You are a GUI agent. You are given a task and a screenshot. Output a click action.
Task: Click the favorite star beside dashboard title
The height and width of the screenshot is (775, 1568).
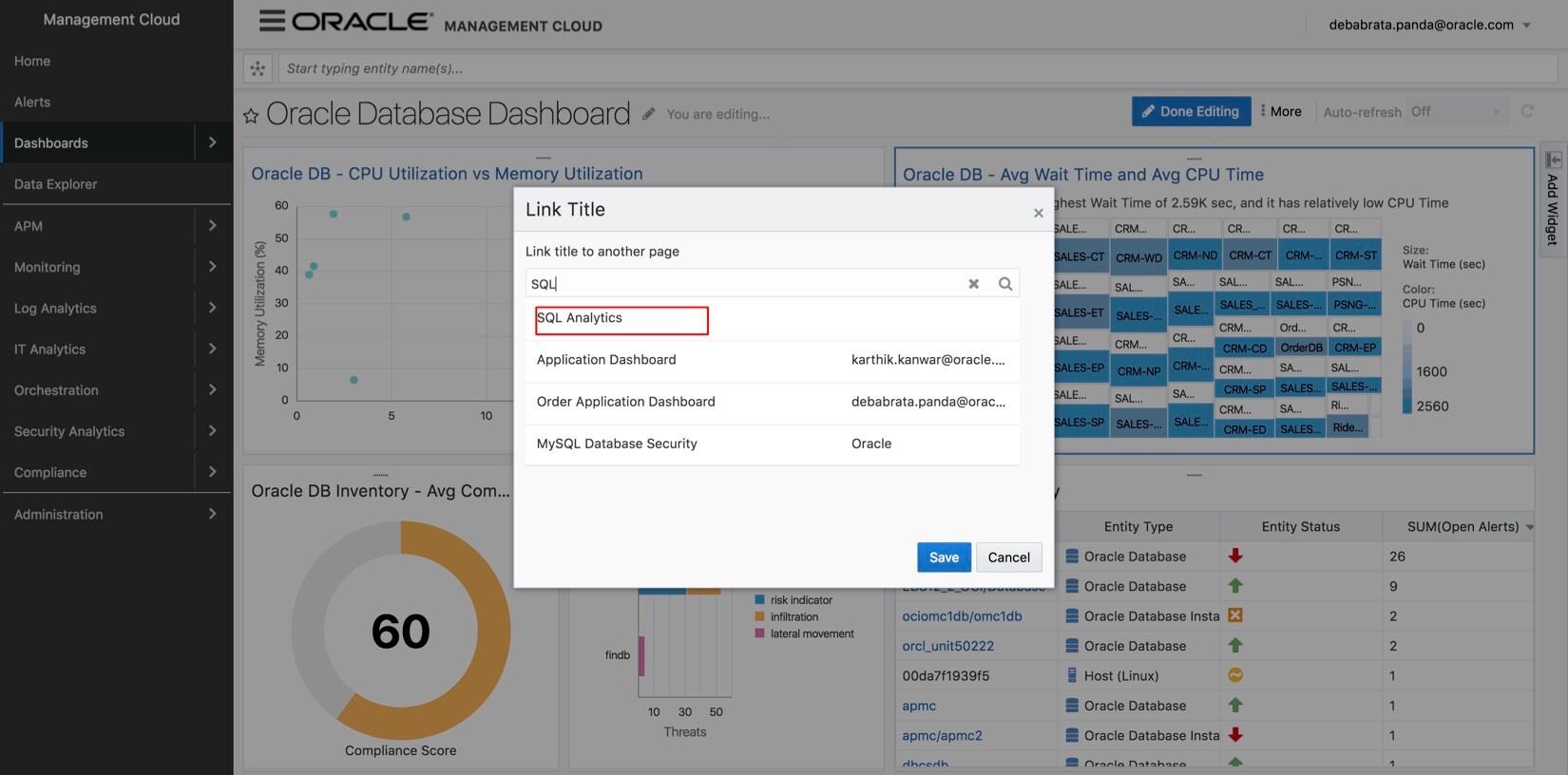[x=251, y=116]
